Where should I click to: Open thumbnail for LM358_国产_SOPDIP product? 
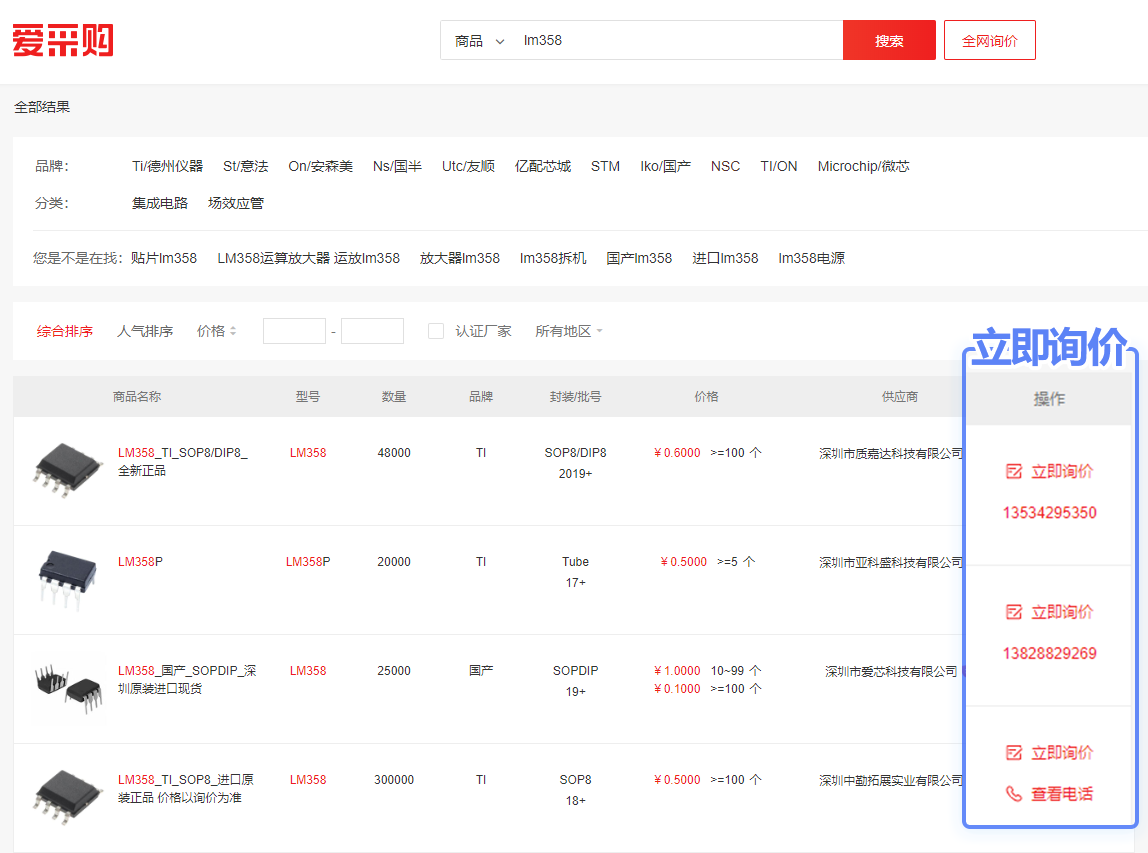pos(67,688)
